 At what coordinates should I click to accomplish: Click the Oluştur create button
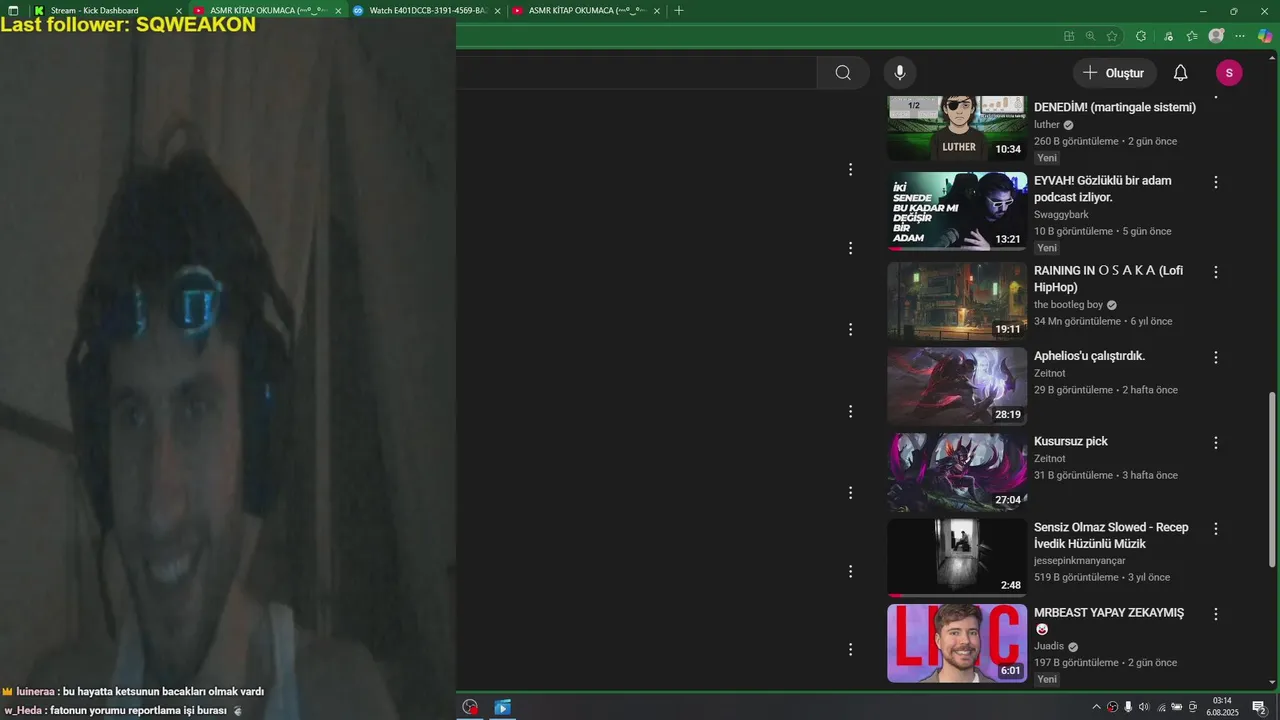click(x=1115, y=73)
